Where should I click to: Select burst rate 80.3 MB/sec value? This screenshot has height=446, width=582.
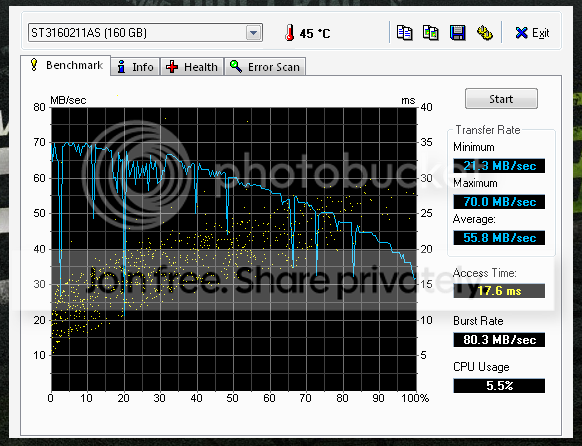click(x=499, y=340)
